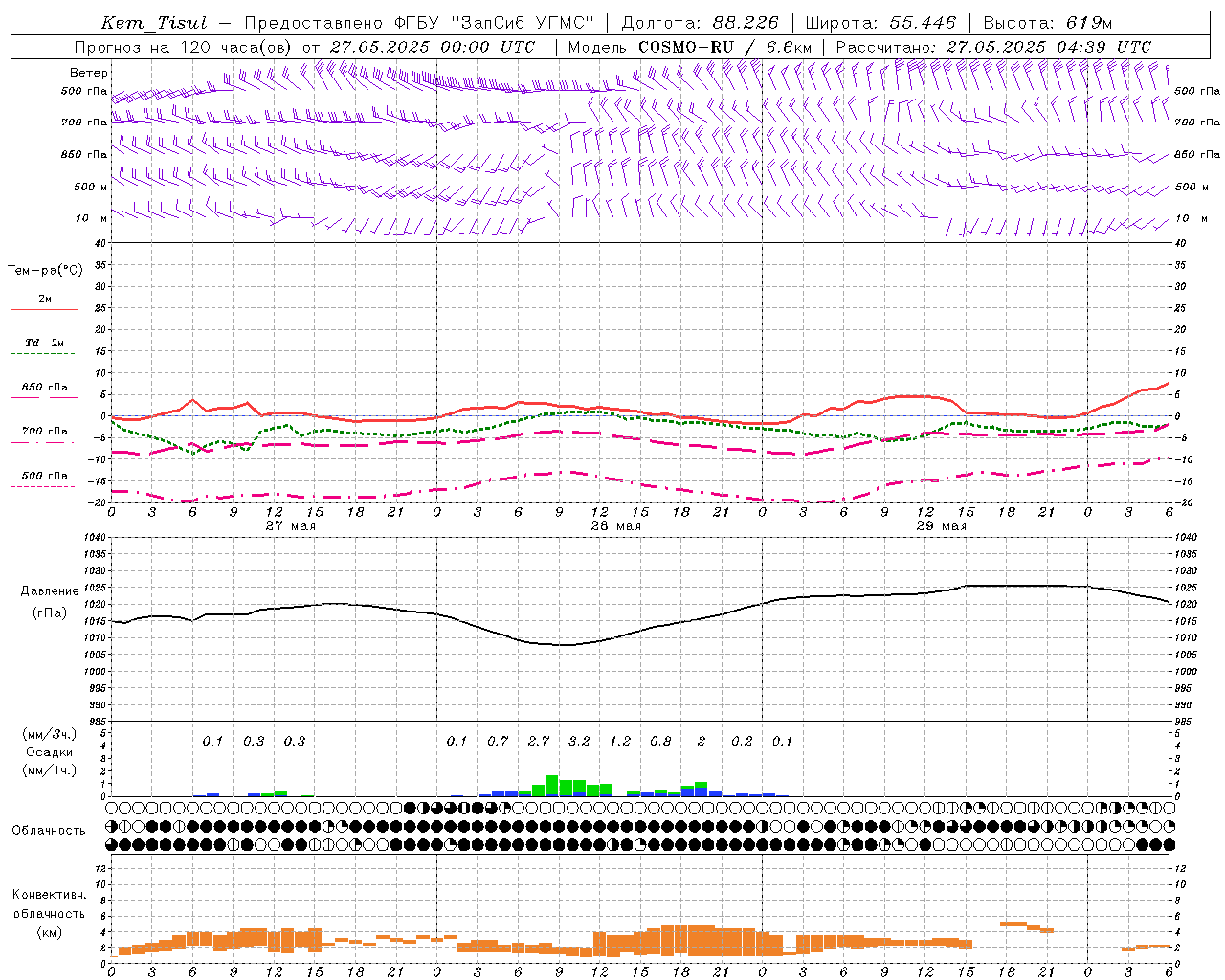This screenshot has height=980, width=1225.
Task: Click the '0.8' precipitation amount
Action: [x=660, y=742]
